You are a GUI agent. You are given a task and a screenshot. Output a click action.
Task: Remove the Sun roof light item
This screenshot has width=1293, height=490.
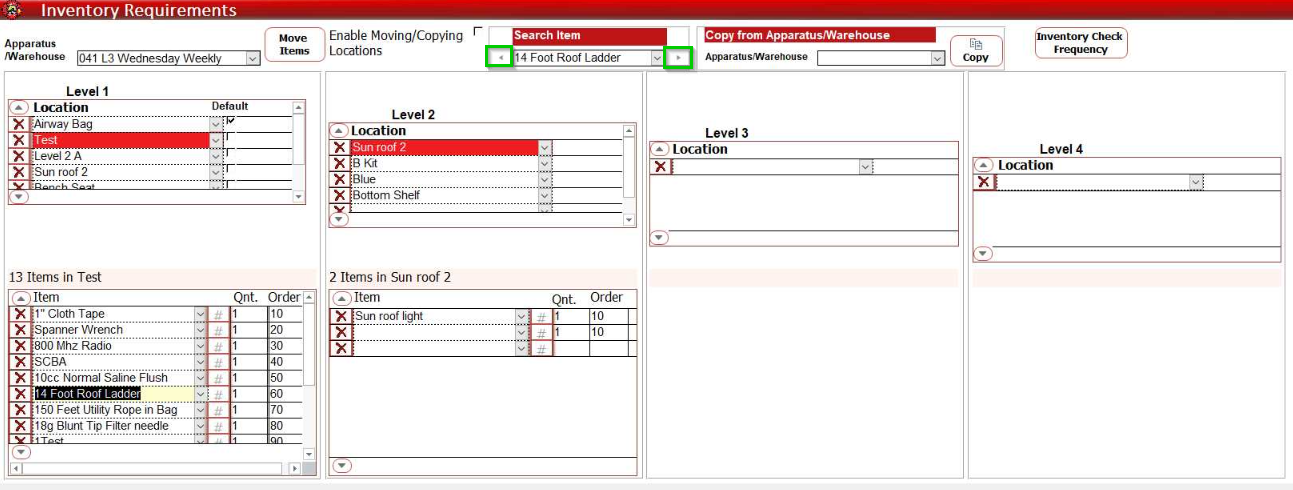(x=341, y=316)
